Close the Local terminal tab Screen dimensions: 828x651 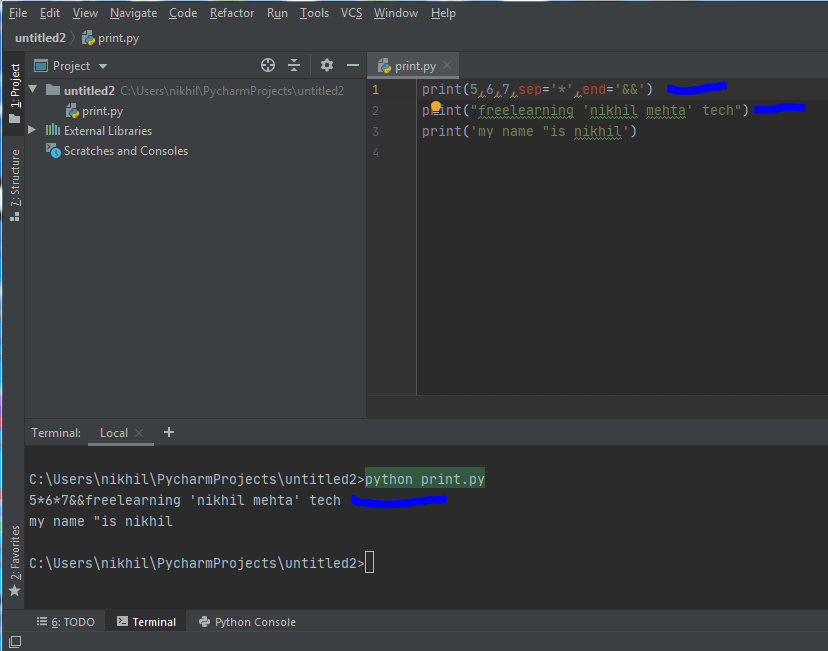pyautogui.click(x=139, y=432)
